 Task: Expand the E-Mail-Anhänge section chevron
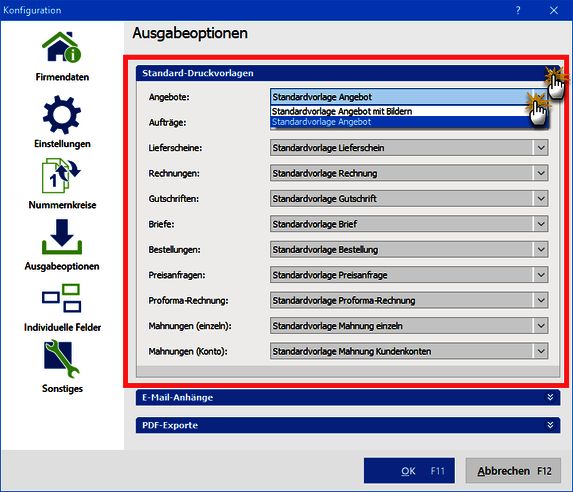tap(550, 397)
